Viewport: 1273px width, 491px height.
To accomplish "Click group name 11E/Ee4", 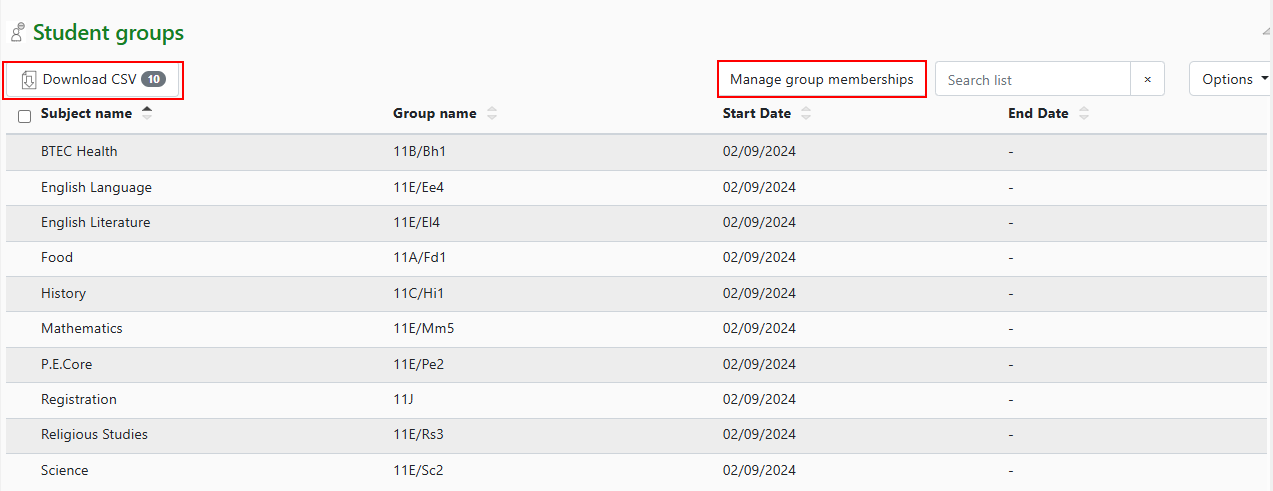I will click(418, 188).
